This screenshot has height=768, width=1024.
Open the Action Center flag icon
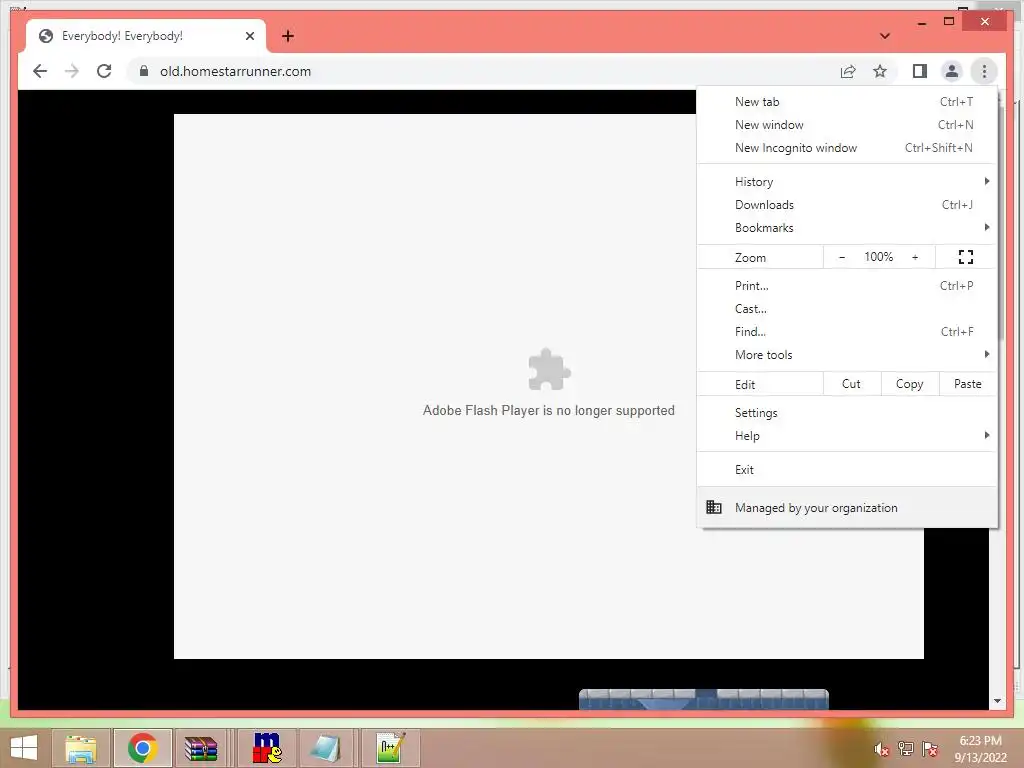930,749
